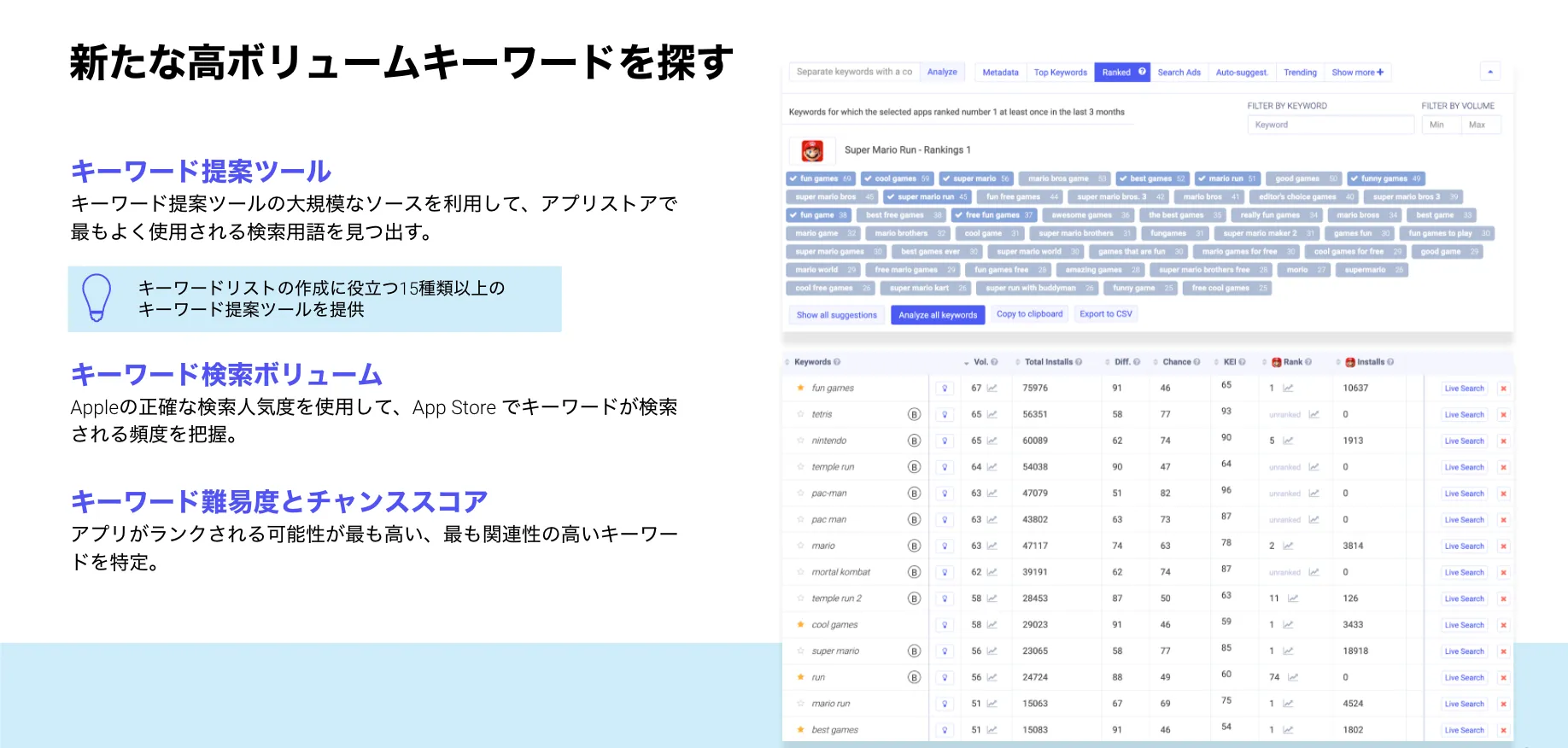Uncheck the 'super mario run 45' chip
This screenshot has height=748, width=1568.
[927, 196]
